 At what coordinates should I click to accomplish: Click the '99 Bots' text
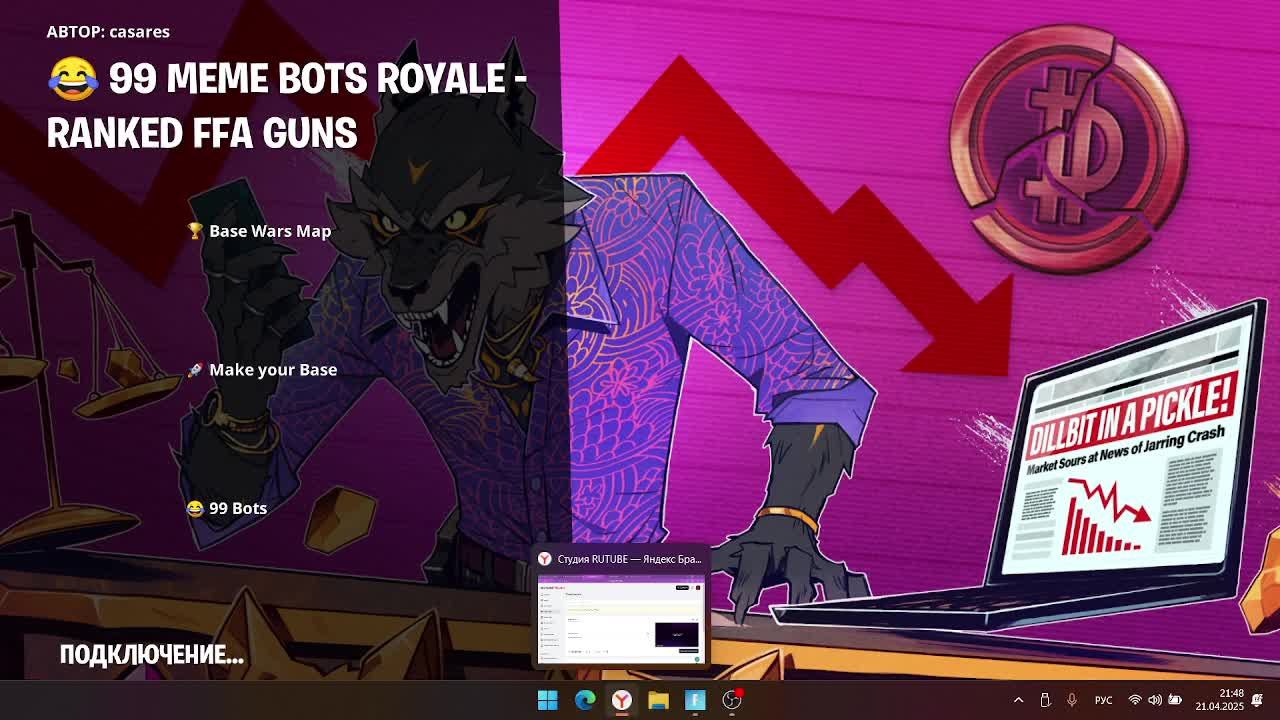pos(238,508)
